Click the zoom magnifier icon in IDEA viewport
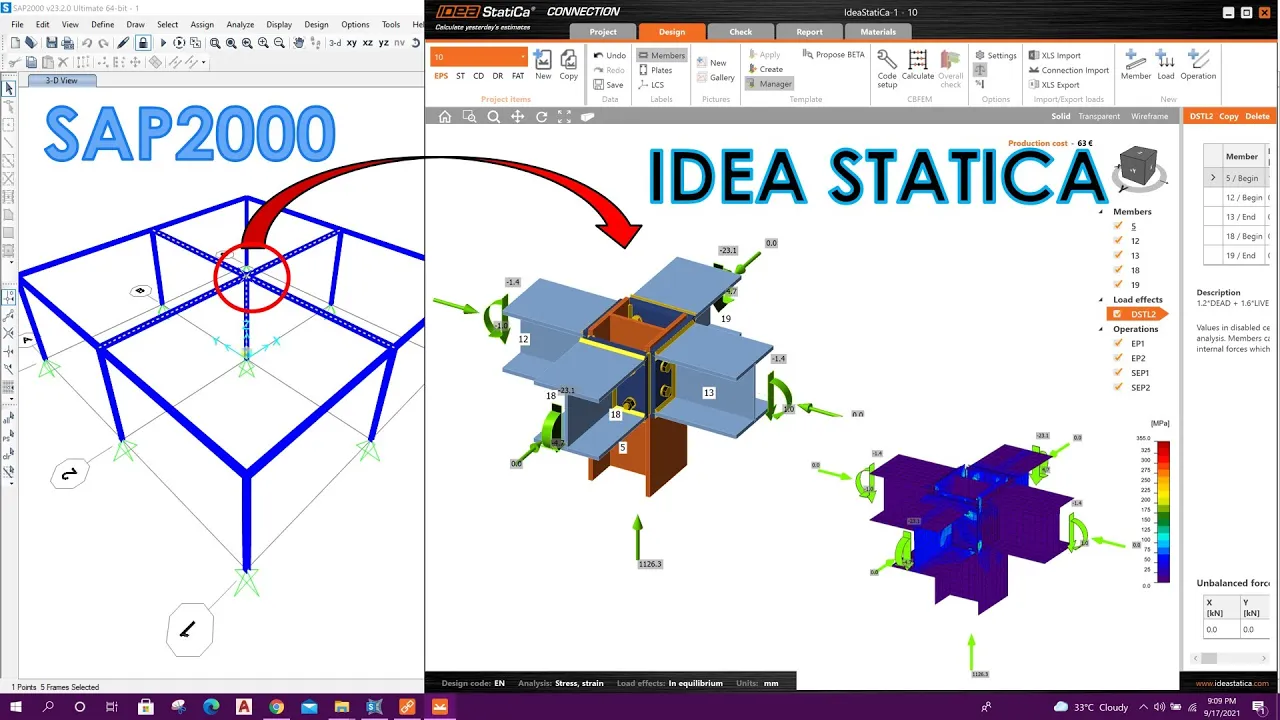Image resolution: width=1280 pixels, height=720 pixels. pyautogui.click(x=493, y=117)
